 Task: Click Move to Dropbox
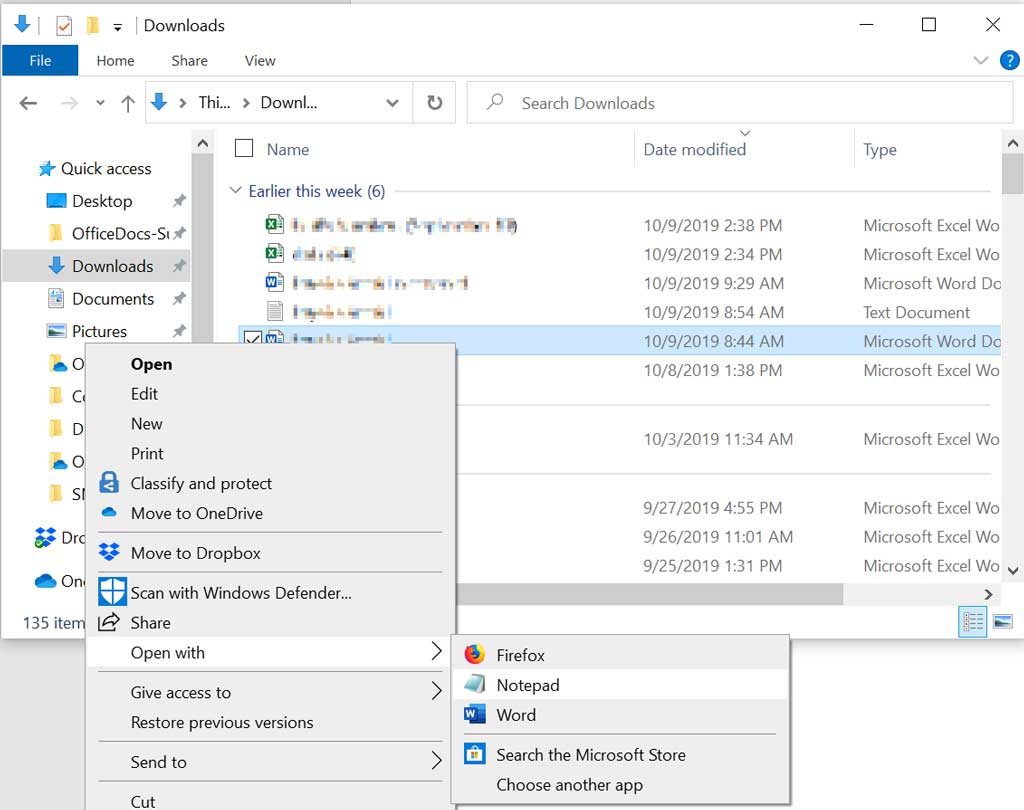tap(270, 553)
